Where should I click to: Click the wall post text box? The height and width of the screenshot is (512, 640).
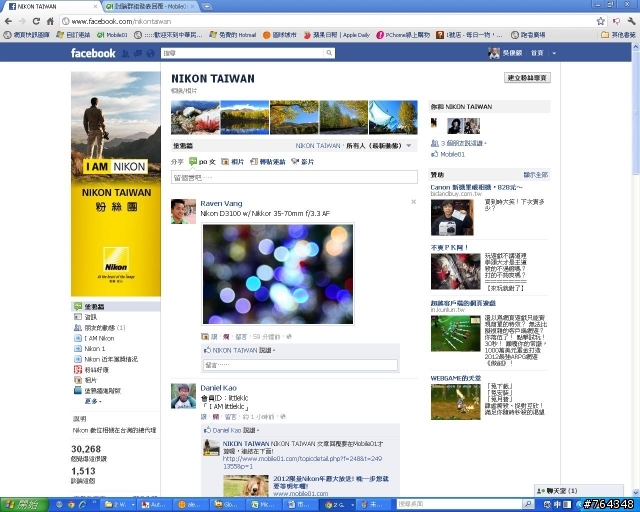(x=294, y=177)
